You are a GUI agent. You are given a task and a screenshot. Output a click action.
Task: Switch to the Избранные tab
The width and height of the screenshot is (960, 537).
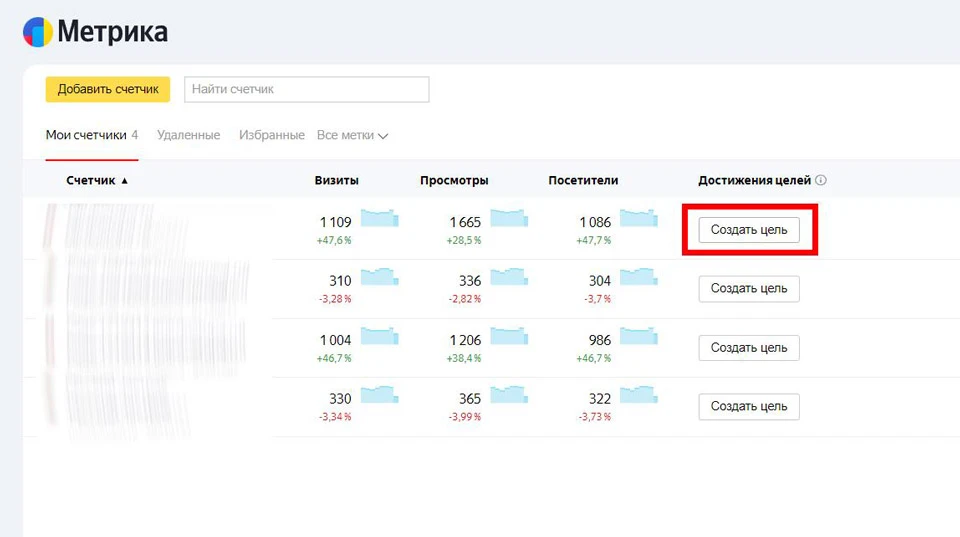tap(272, 135)
